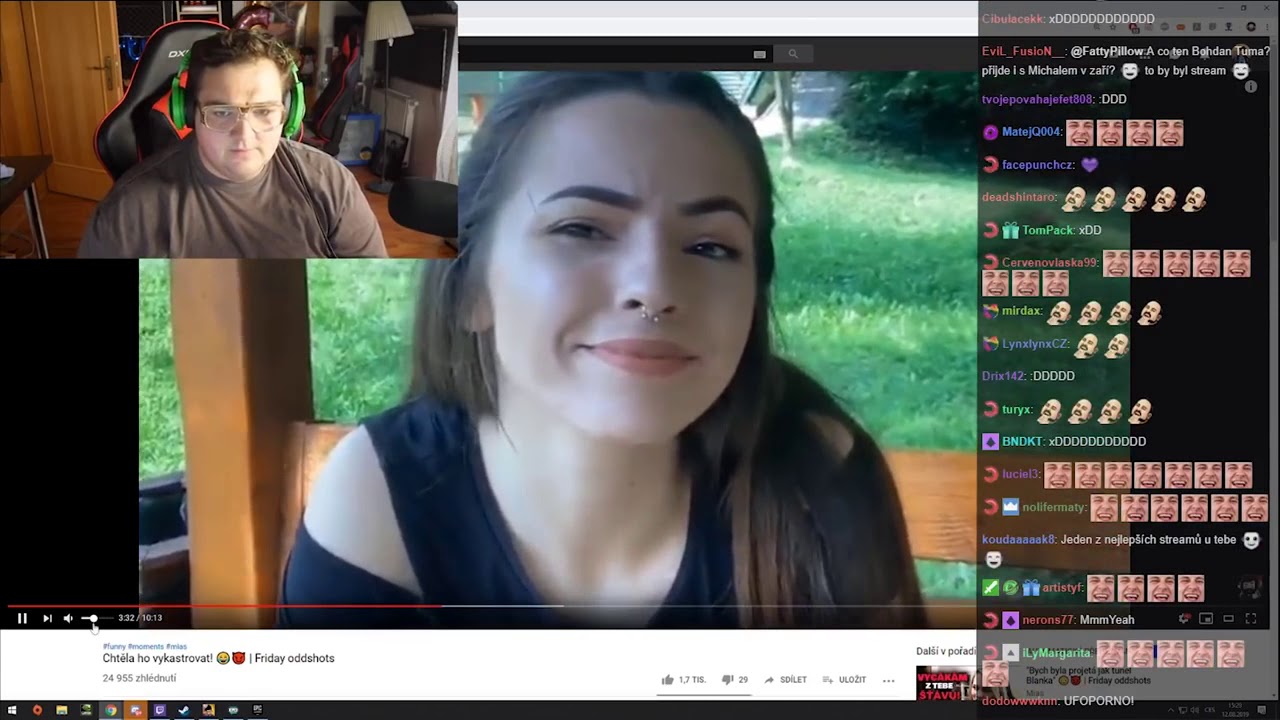Enter fullscreen mode
Image resolution: width=1280 pixels, height=720 pixels.
tap(1251, 618)
